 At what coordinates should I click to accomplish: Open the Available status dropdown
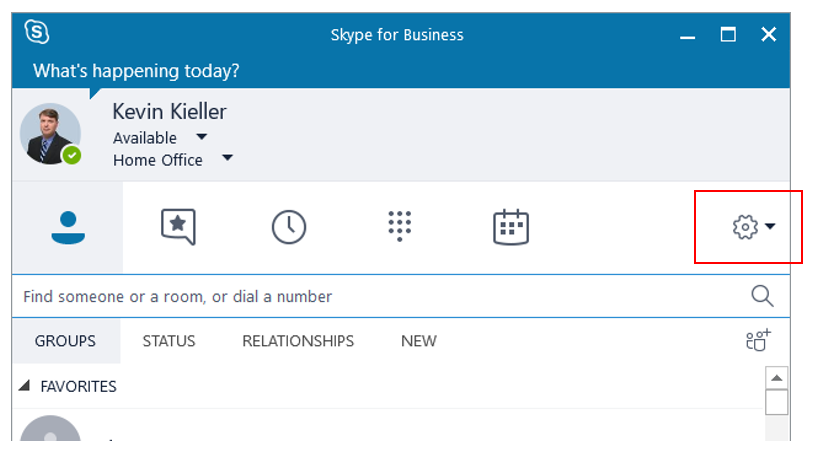pyautogui.click(x=201, y=137)
